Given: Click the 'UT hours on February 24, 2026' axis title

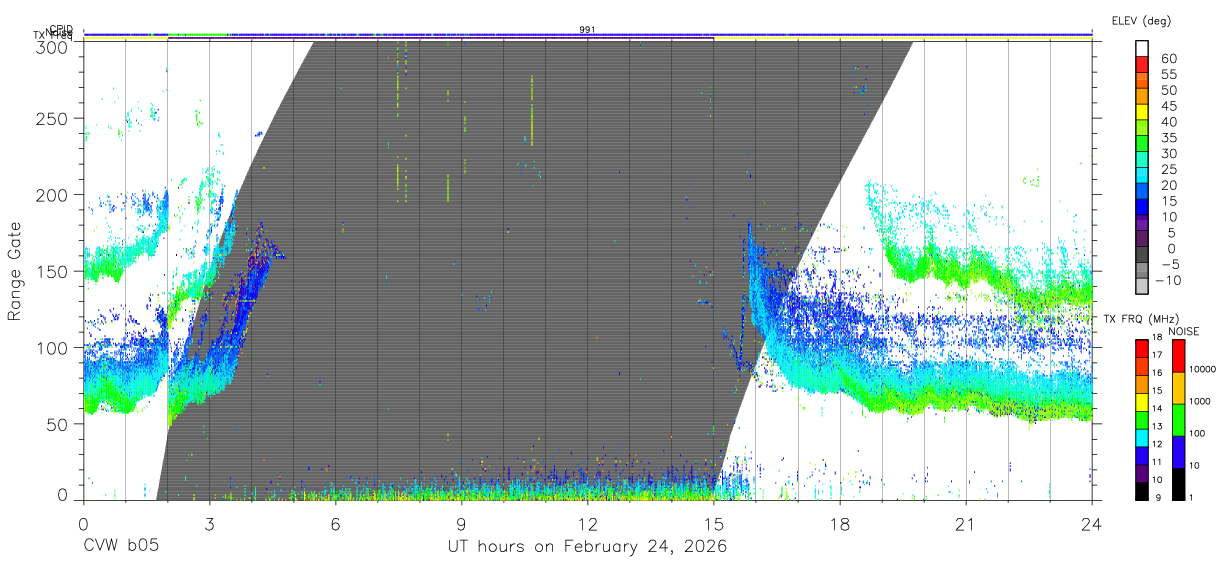Looking at the screenshot, I should [x=587, y=548].
